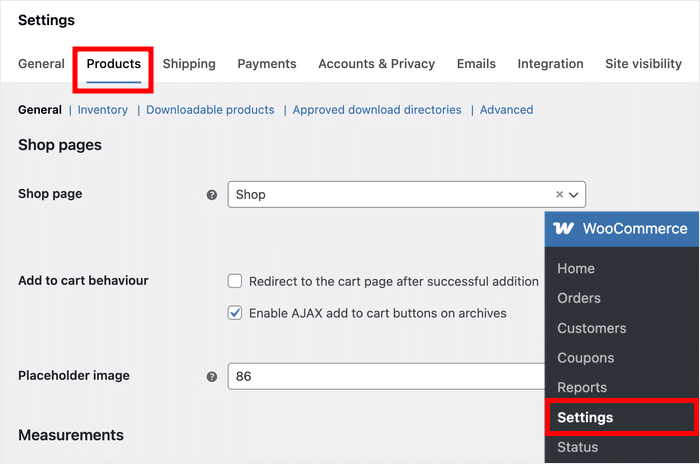Click the WooCommerce menu header text

(635, 229)
